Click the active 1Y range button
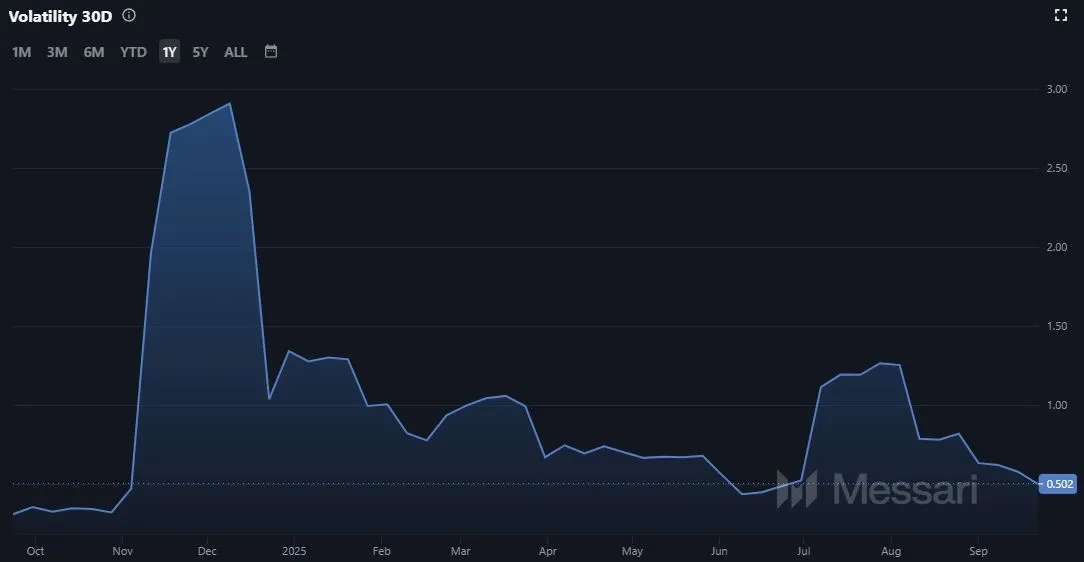This screenshot has width=1084, height=562. 169,52
